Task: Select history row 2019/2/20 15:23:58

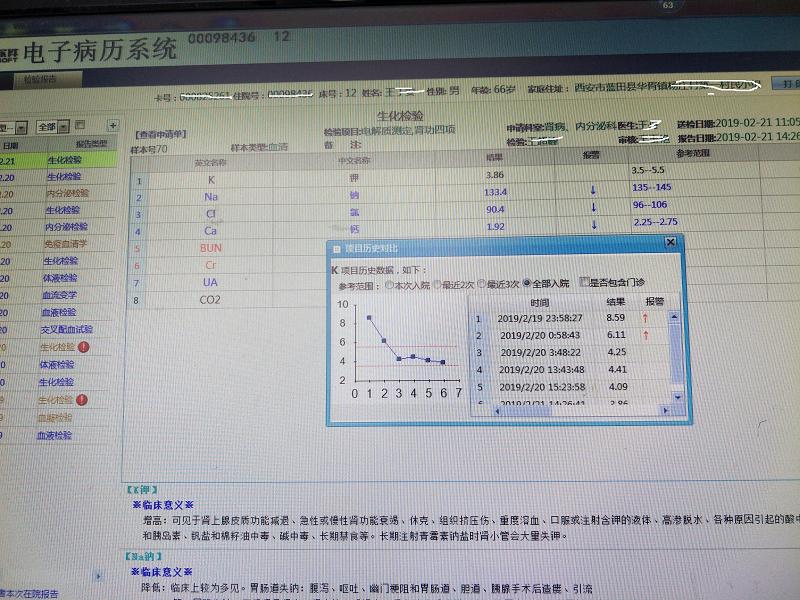Action: tap(570, 387)
